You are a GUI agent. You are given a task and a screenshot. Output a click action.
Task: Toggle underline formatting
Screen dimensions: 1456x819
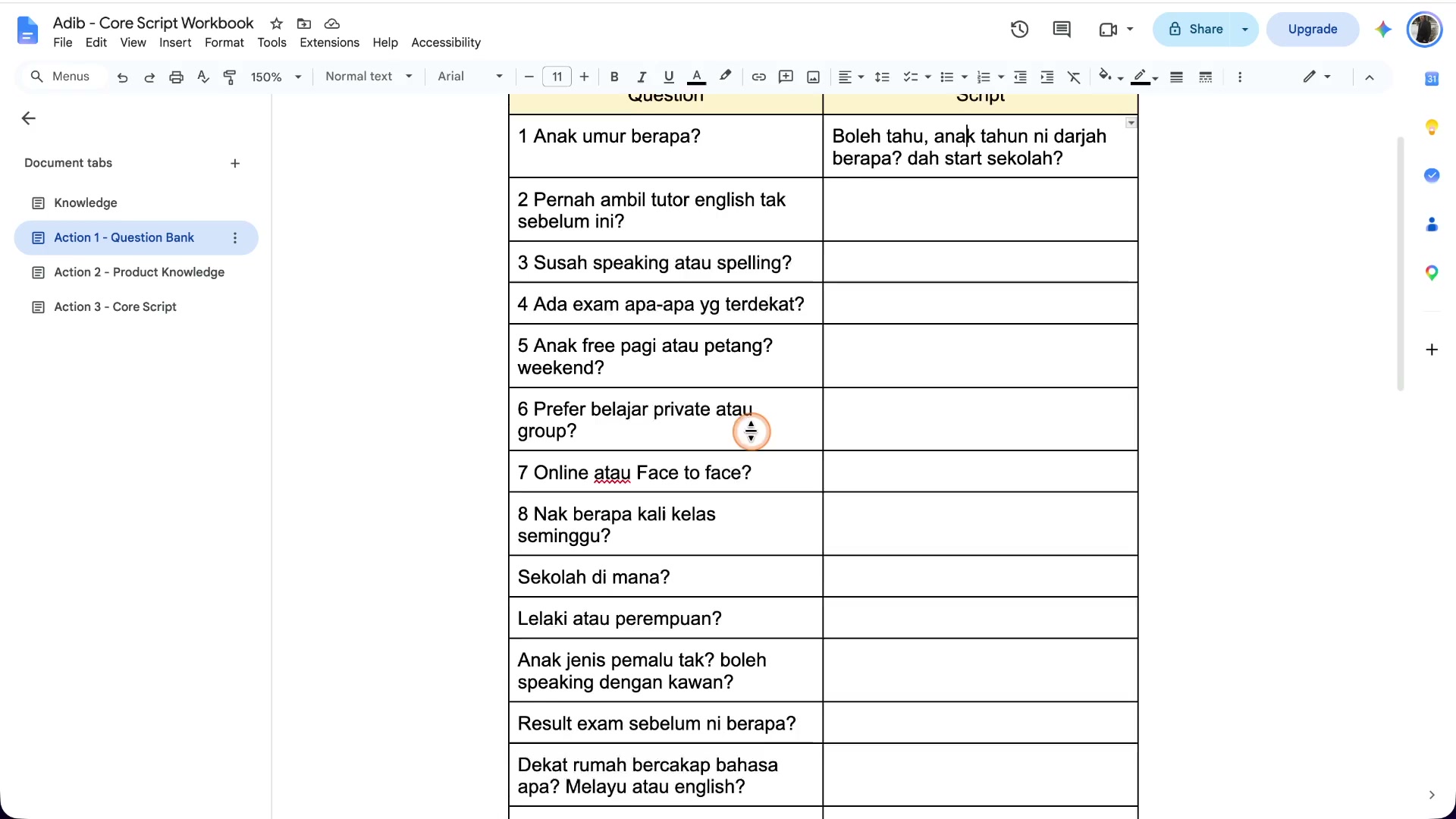[668, 77]
